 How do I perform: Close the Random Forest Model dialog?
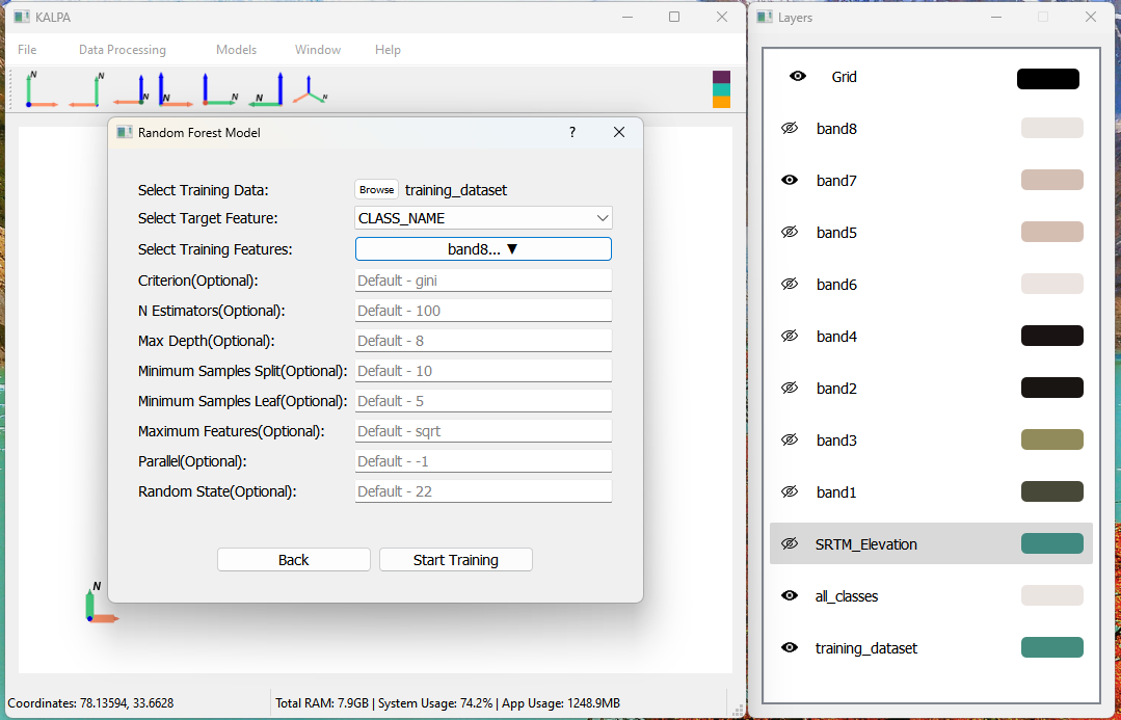pos(619,132)
